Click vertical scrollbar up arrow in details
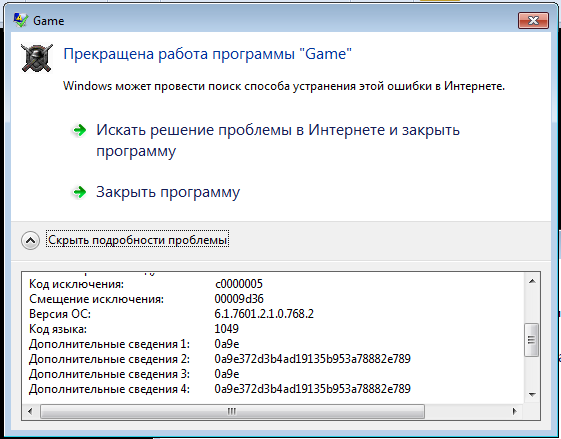The height and width of the screenshot is (439, 561). click(x=532, y=281)
